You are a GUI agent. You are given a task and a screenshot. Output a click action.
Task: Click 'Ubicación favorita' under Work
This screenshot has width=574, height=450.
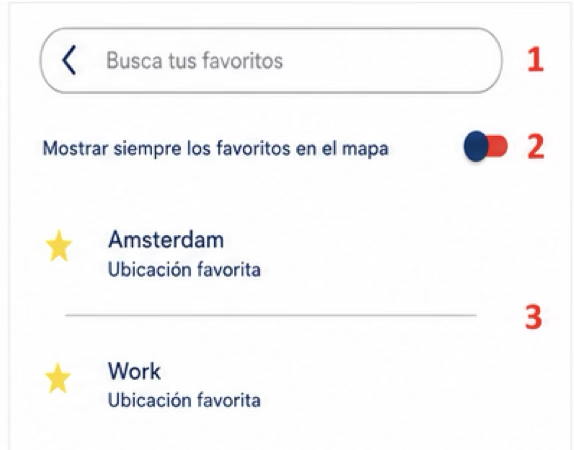coord(184,400)
